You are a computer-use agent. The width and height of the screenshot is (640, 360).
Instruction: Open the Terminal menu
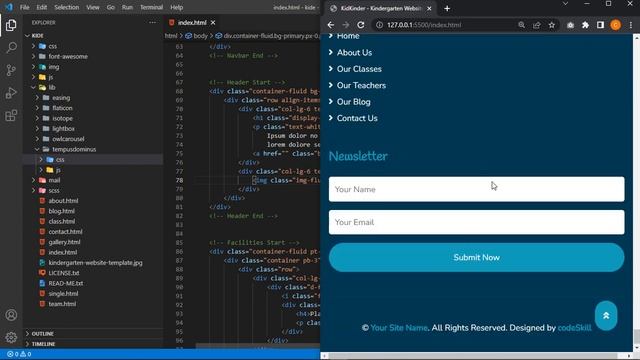coord(151,7)
